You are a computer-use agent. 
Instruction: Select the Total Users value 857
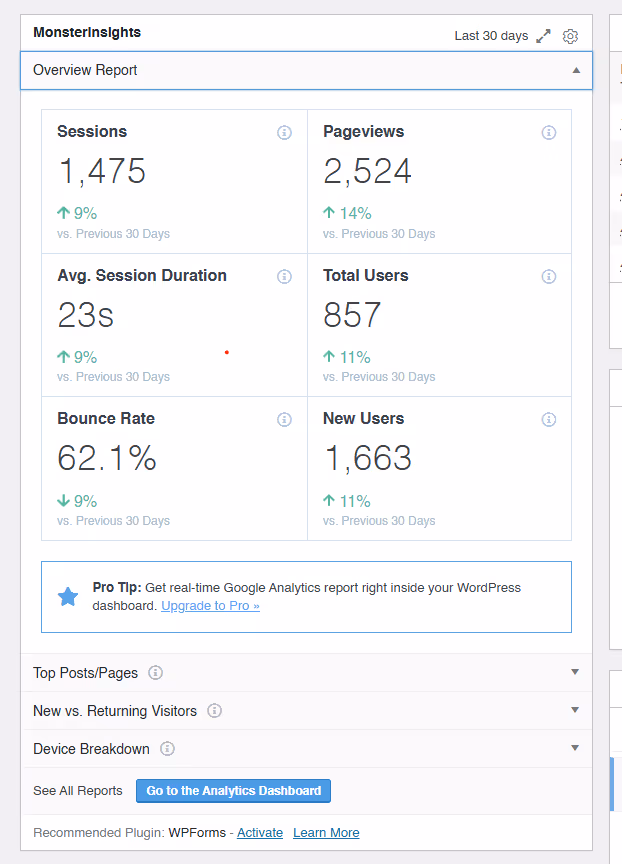pyautogui.click(x=352, y=315)
